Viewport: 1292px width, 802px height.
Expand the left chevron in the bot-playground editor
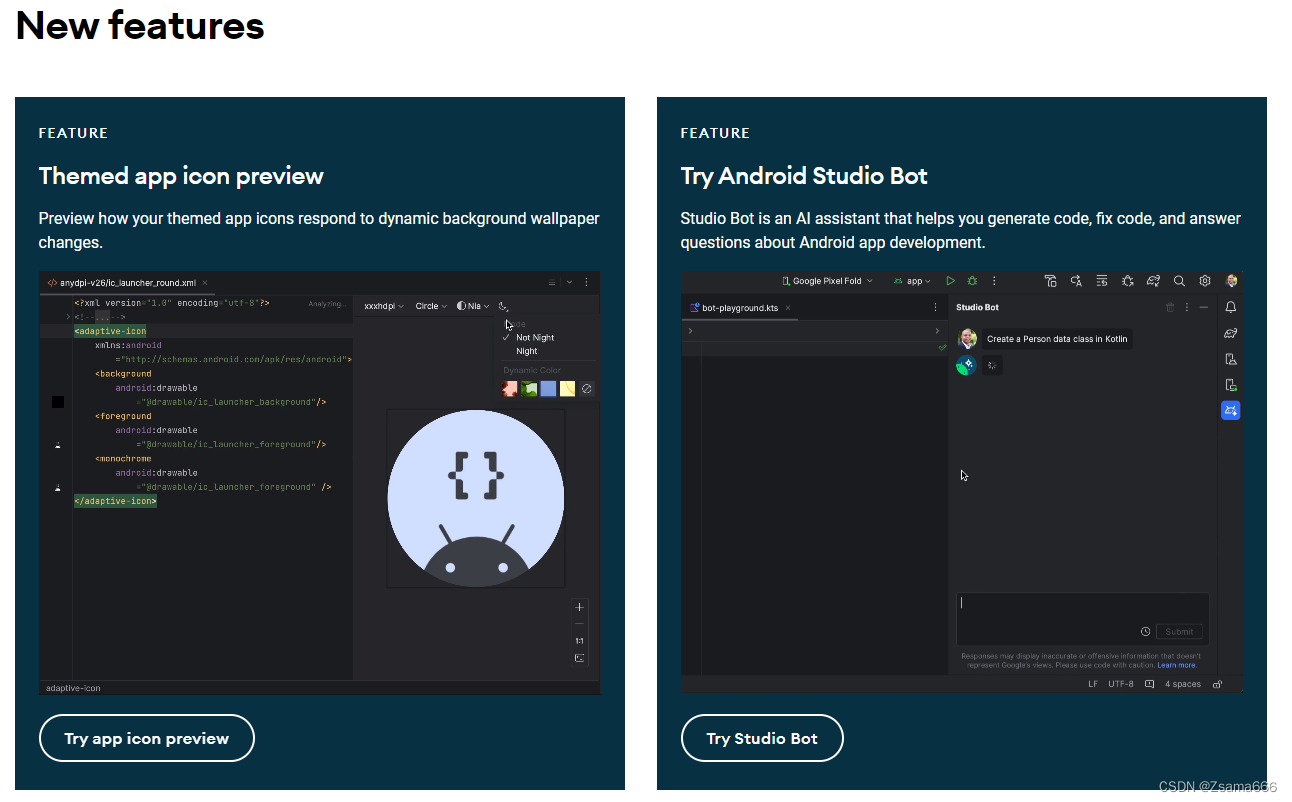(x=690, y=330)
